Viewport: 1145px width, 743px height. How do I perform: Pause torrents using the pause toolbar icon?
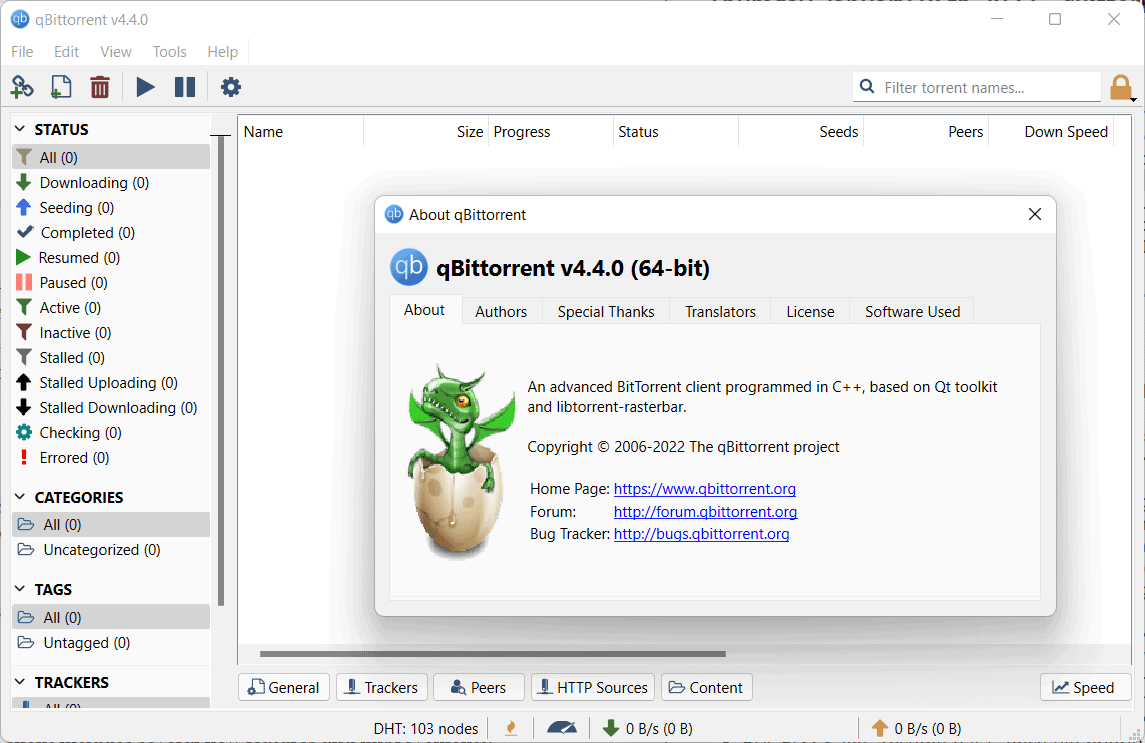click(184, 87)
